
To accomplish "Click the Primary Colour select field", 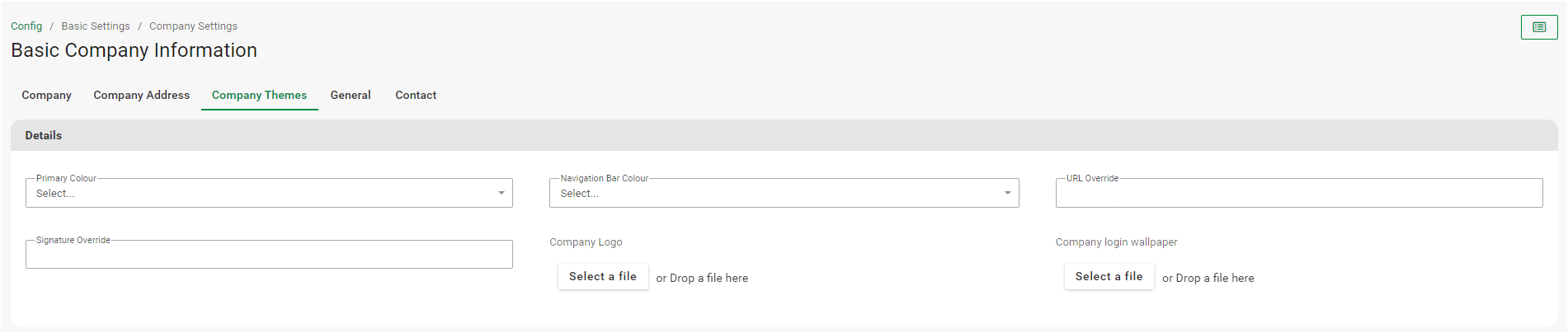I will [256, 194].
